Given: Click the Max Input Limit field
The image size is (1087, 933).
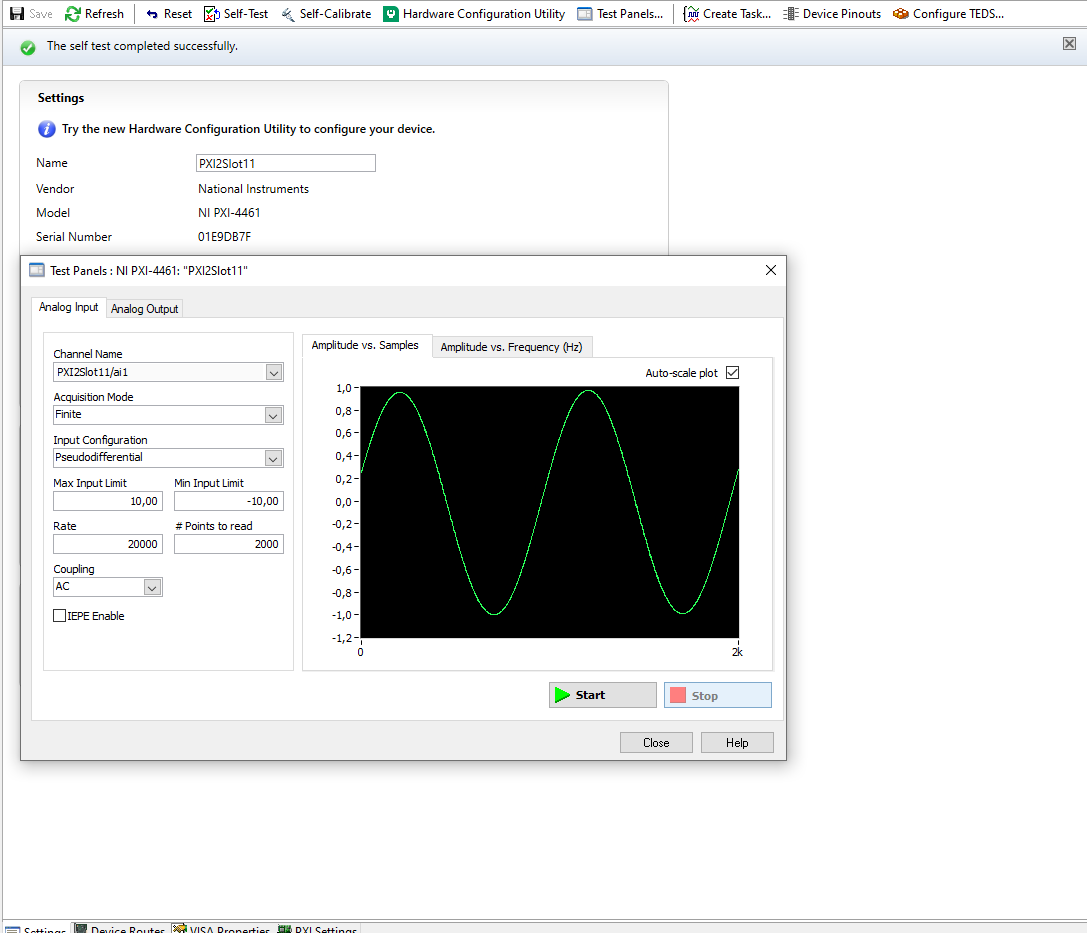Looking at the screenshot, I should coord(108,501).
